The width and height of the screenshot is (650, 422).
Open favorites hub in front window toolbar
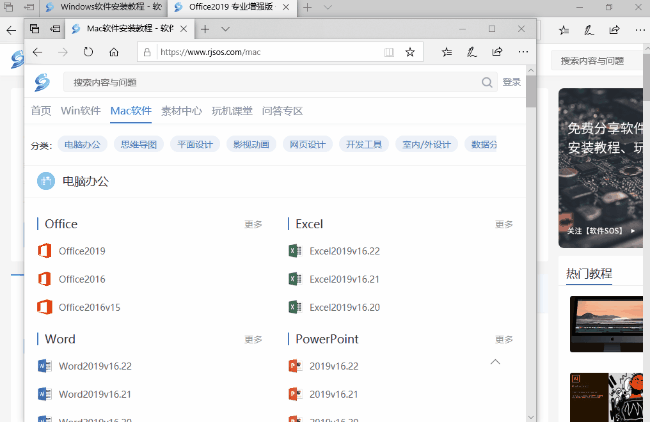pos(447,52)
